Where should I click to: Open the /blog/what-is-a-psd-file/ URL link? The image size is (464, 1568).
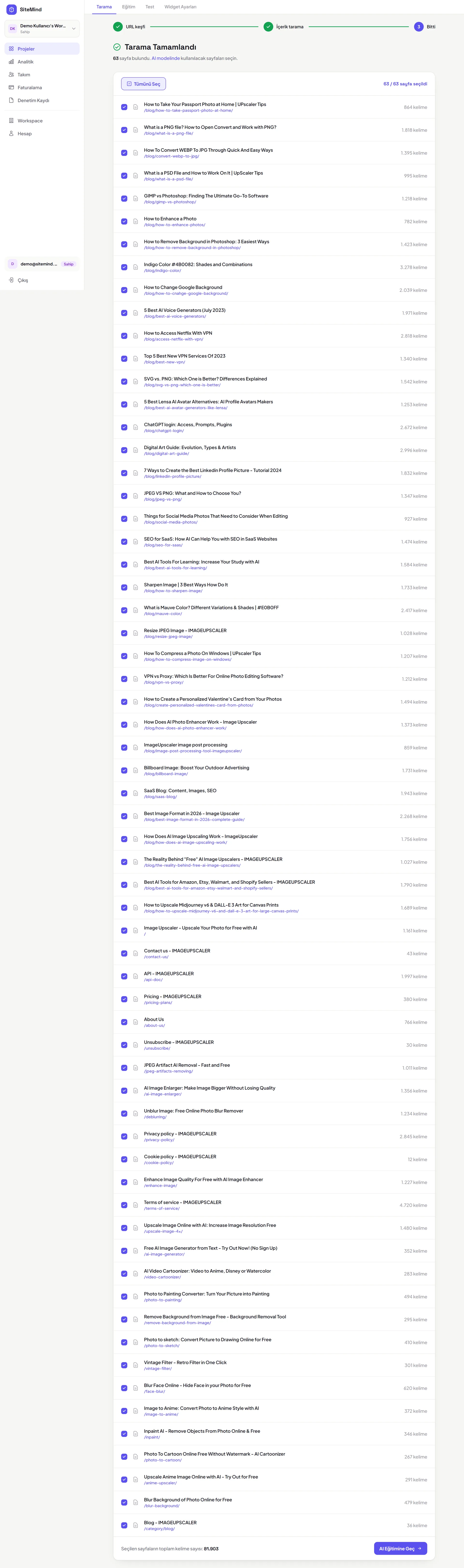(169, 179)
